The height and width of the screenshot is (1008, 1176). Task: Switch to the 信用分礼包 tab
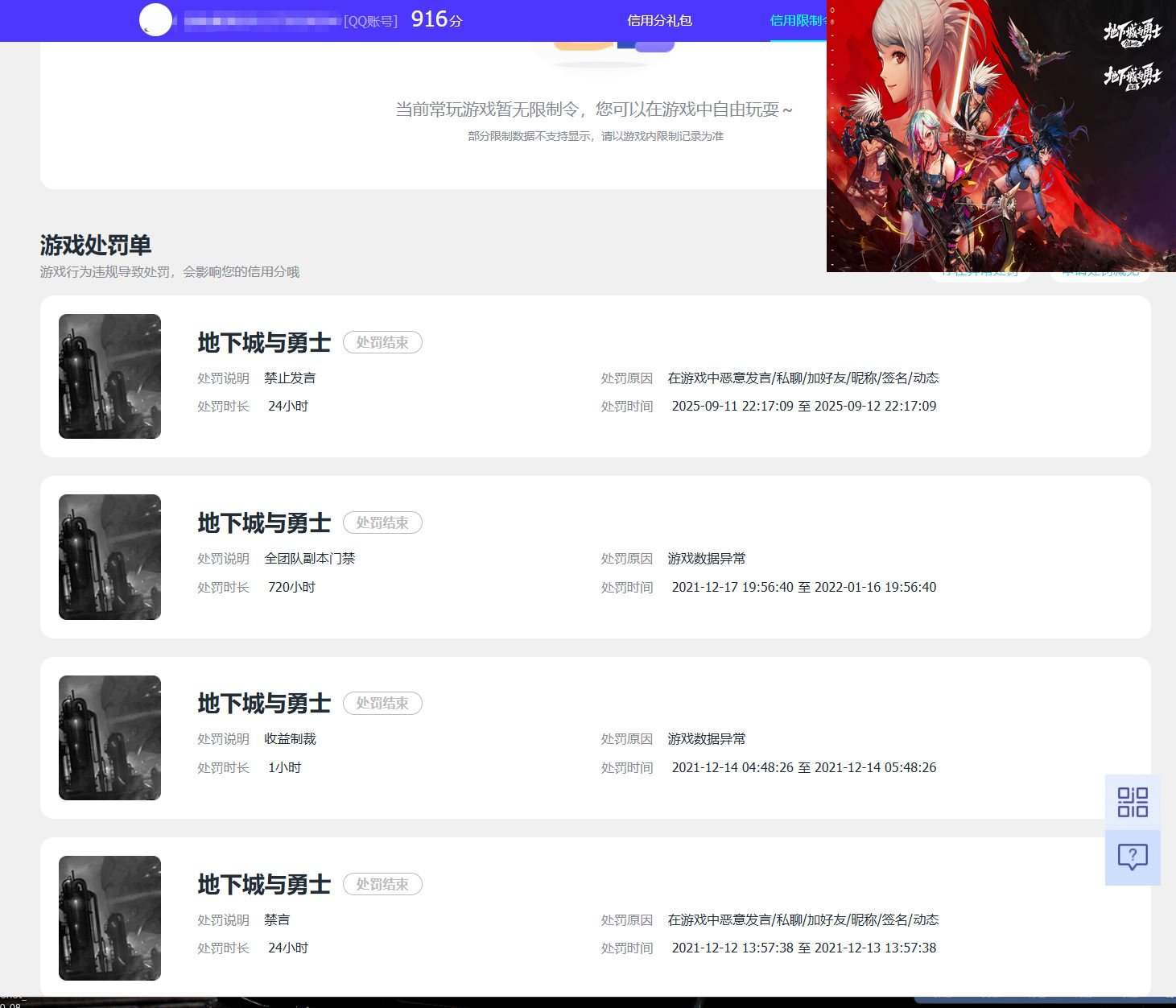tap(659, 20)
